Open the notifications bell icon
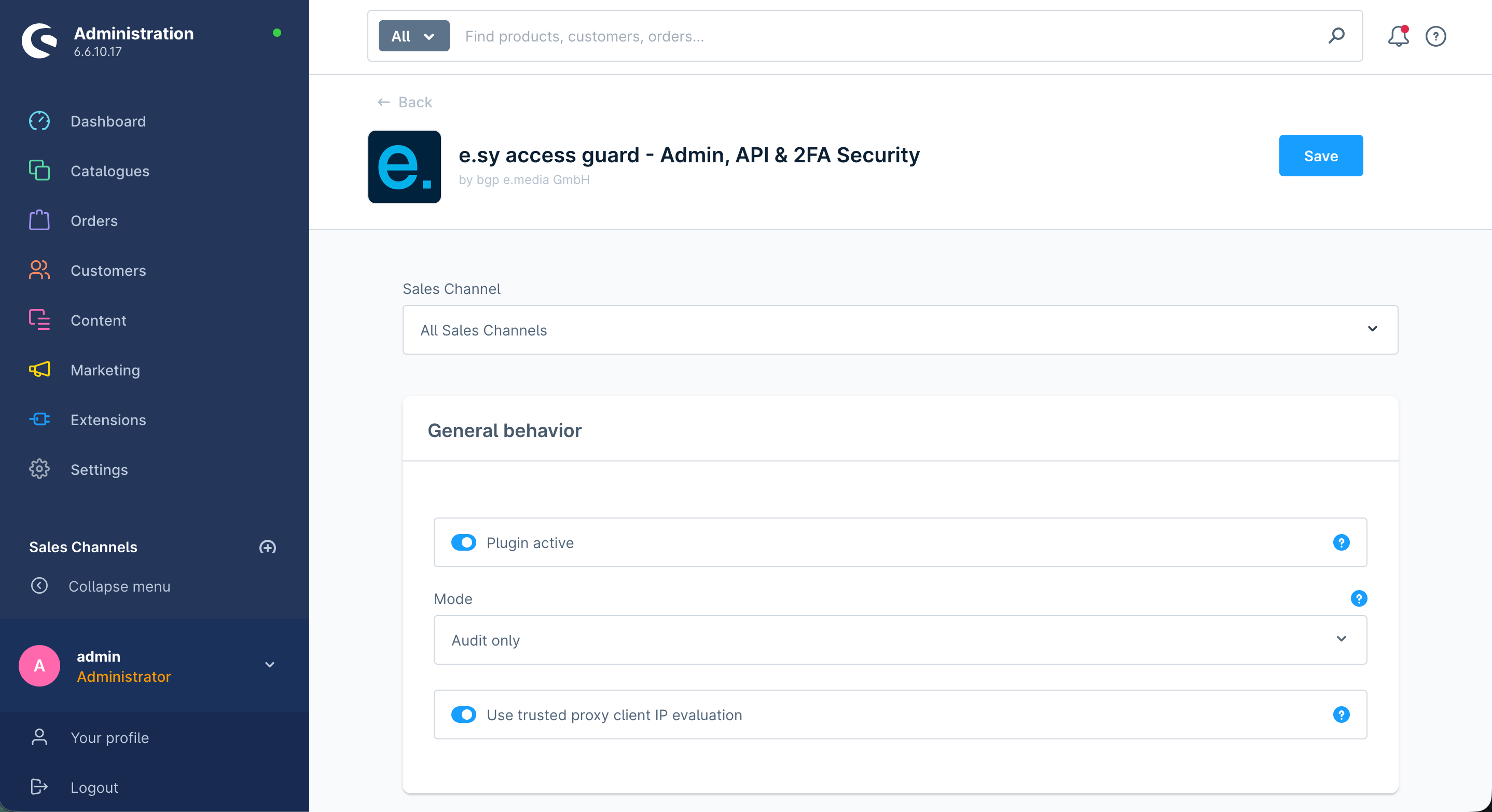The height and width of the screenshot is (812, 1492). click(x=1398, y=36)
